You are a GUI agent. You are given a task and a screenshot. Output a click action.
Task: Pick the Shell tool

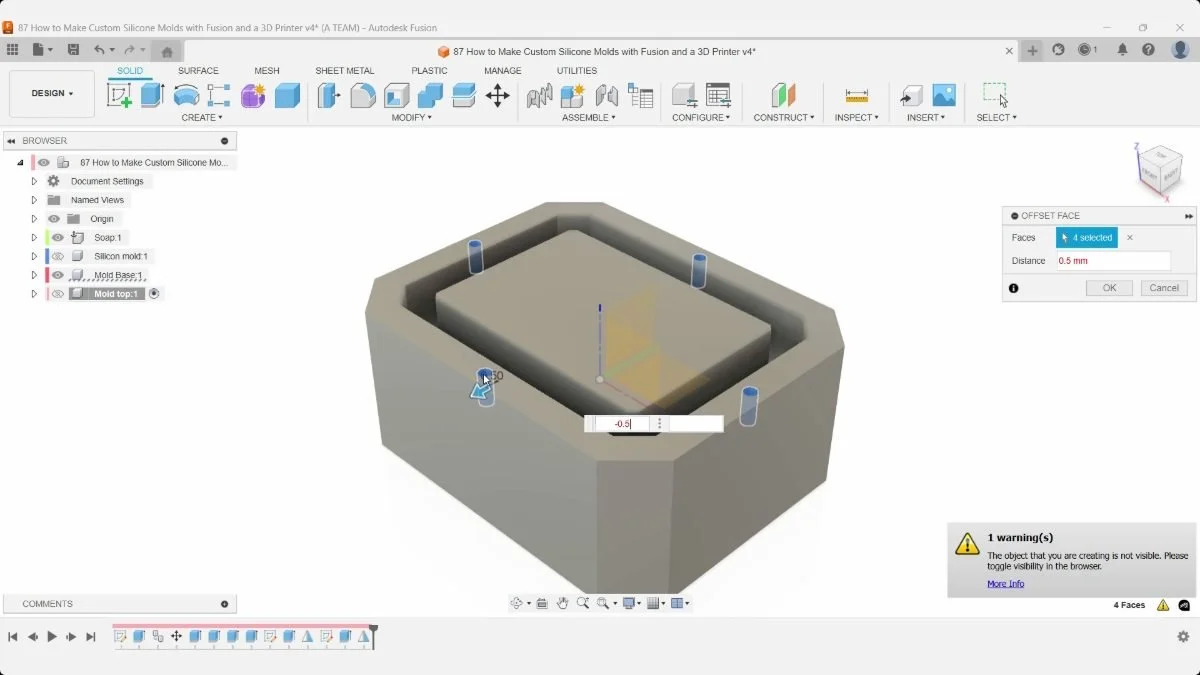tap(397, 95)
